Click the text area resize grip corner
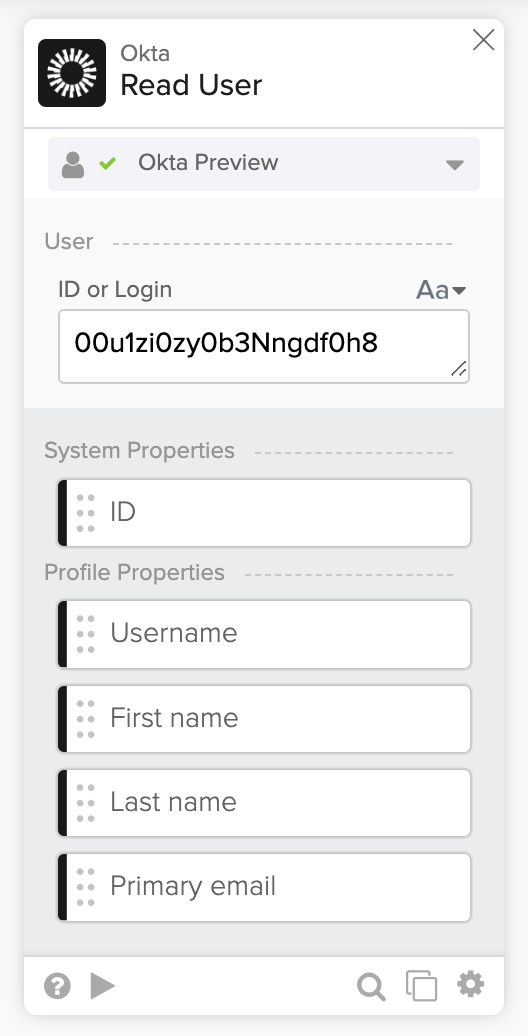Screen dimensions: 528x1036 coord(459,369)
